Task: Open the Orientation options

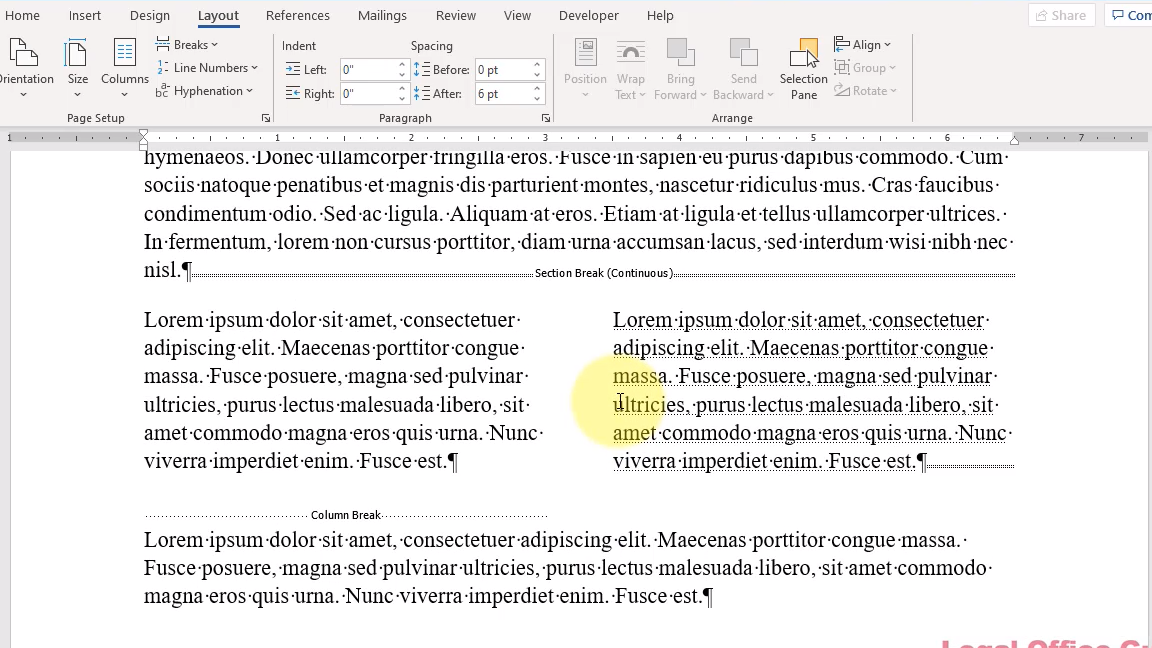Action: (x=27, y=68)
